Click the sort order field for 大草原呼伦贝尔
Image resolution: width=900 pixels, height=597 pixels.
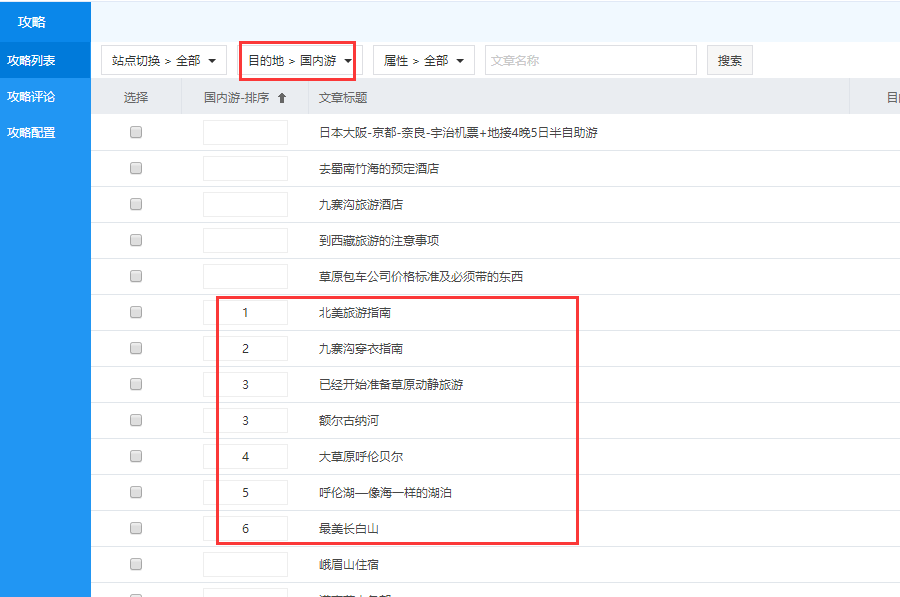pos(245,457)
